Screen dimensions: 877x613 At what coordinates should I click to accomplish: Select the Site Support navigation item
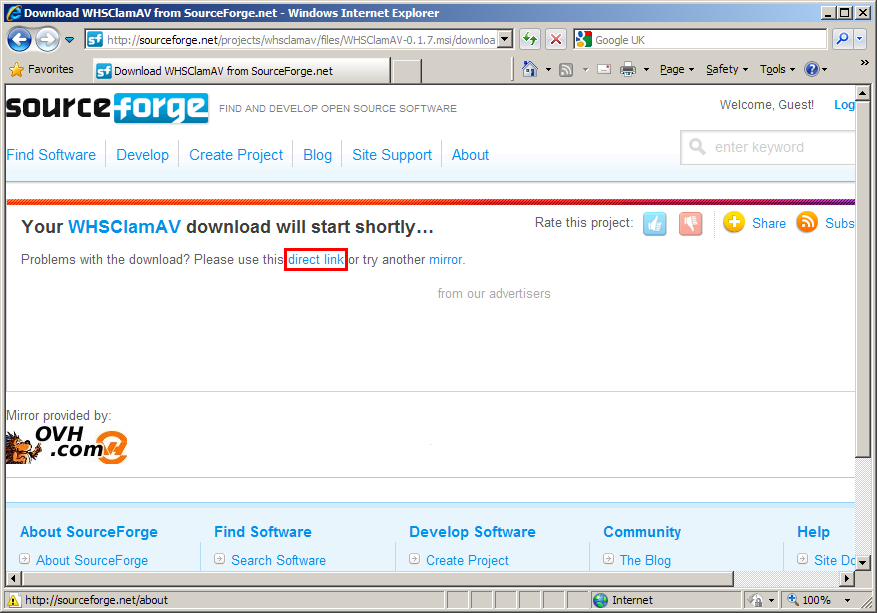392,155
